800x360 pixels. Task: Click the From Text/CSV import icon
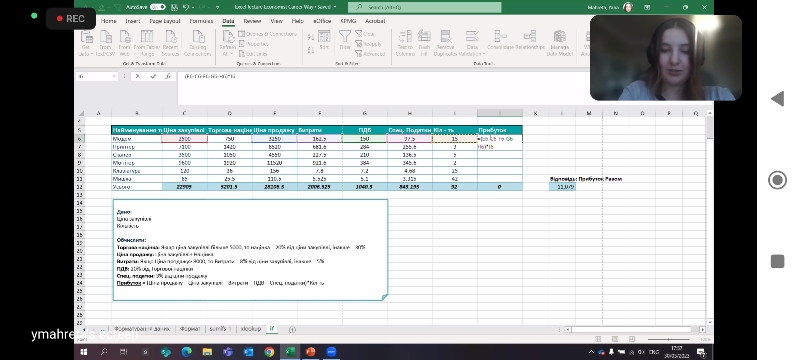click(x=106, y=43)
